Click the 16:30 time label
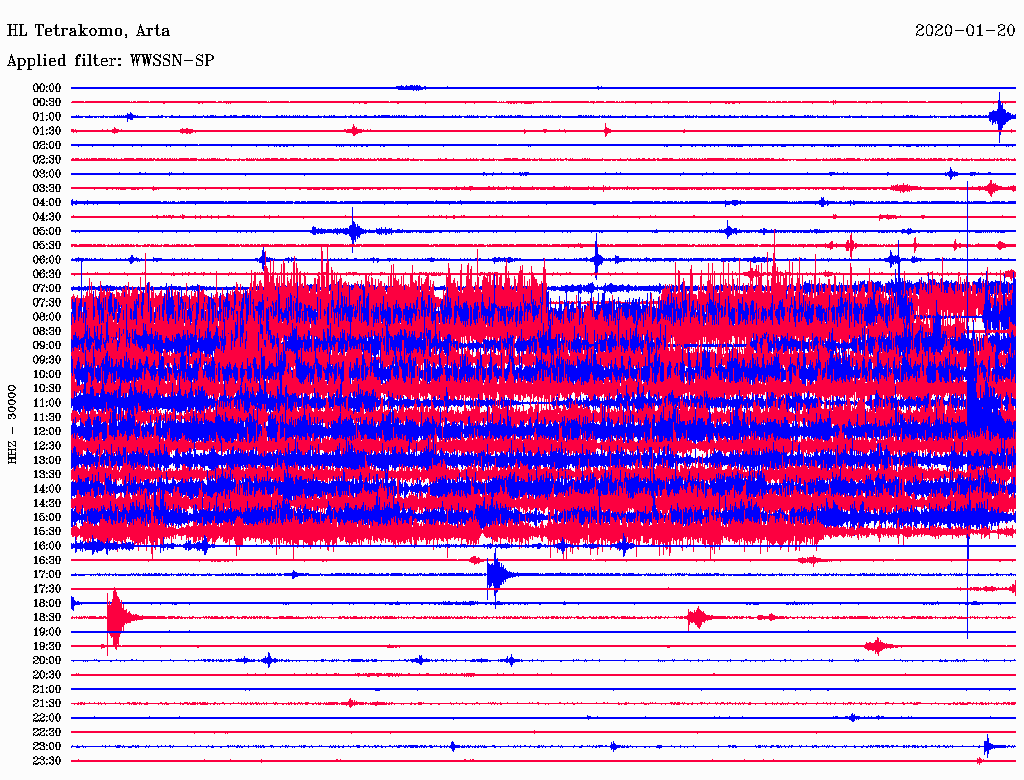1024x780 pixels. [47, 561]
